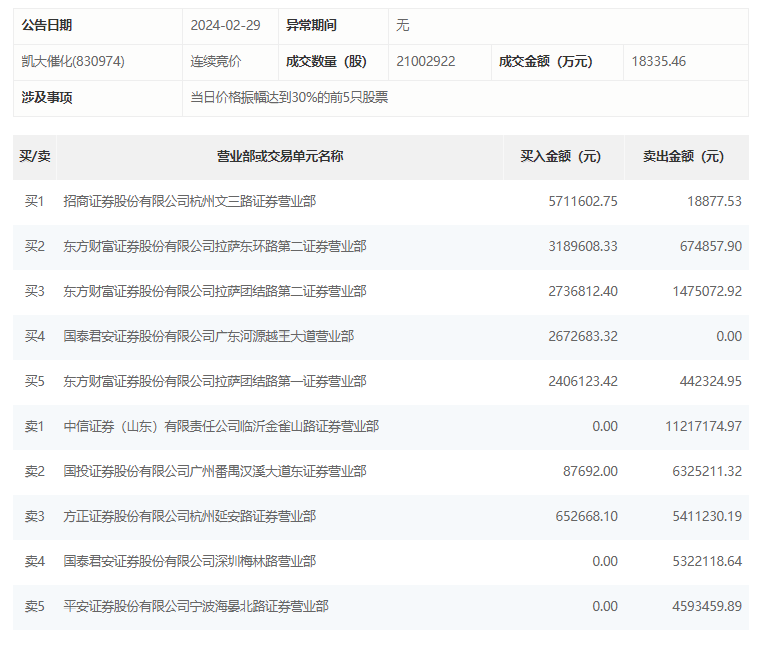This screenshot has height=646, width=760.
Task: Click the announcement date value 2024-02-29
Action: pyautogui.click(x=225, y=25)
